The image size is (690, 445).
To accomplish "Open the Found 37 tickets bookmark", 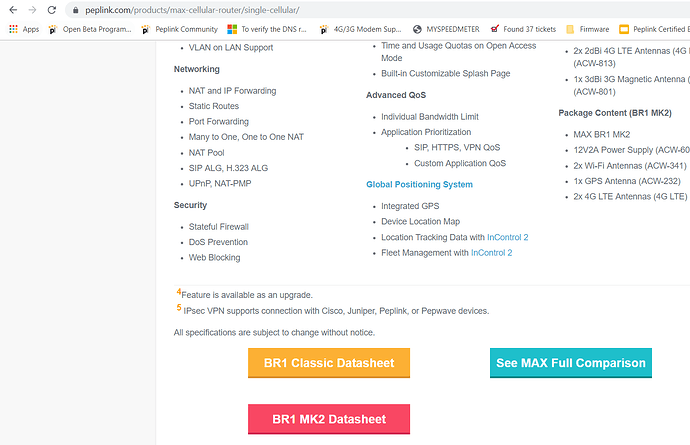I will coord(523,29).
